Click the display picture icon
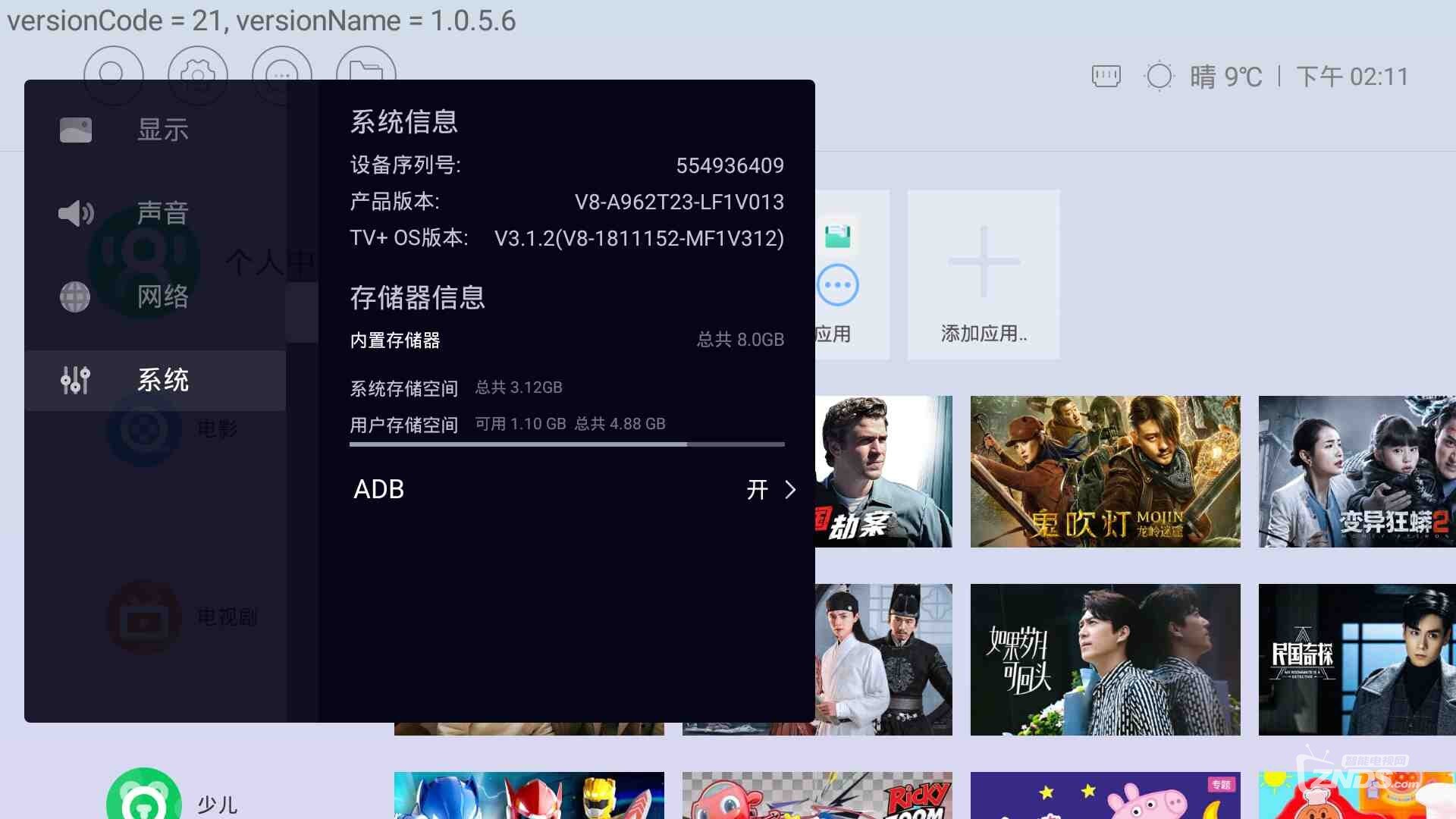The width and height of the screenshot is (1456, 819). 76,130
